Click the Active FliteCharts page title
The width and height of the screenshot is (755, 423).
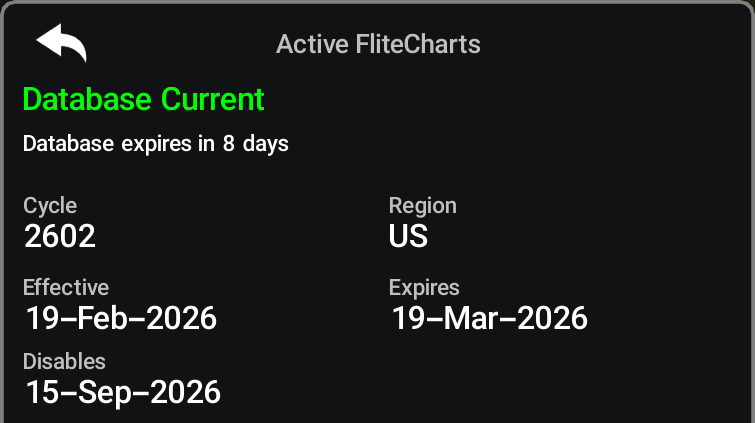pyautogui.click(x=378, y=44)
